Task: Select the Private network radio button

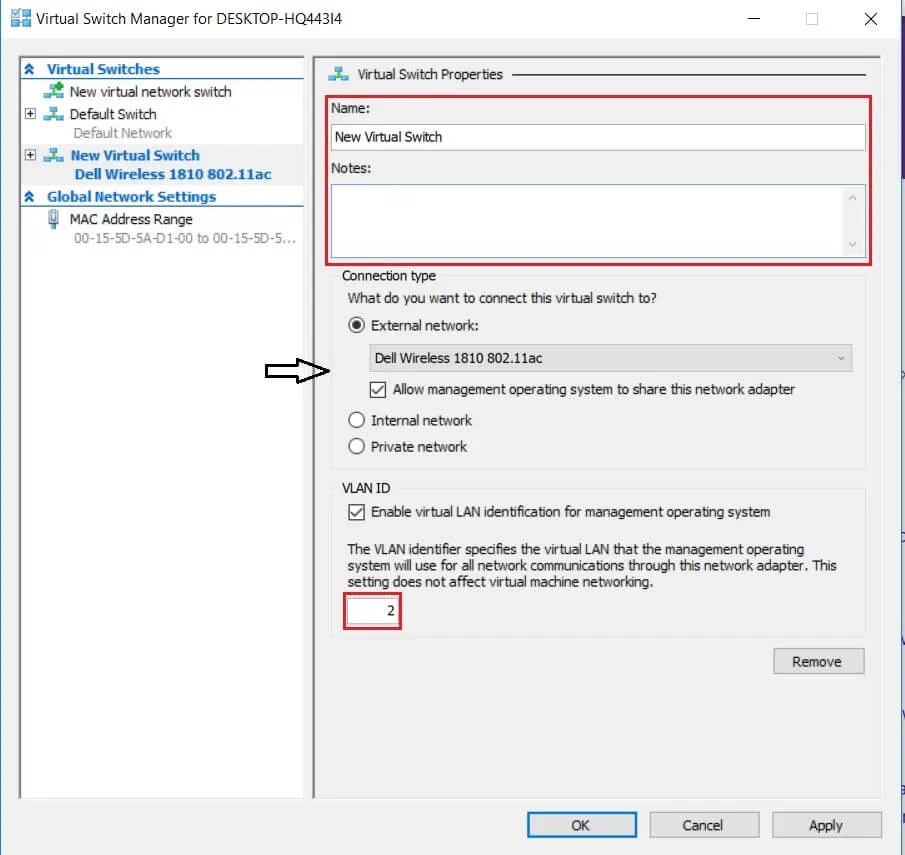Action: [356, 447]
